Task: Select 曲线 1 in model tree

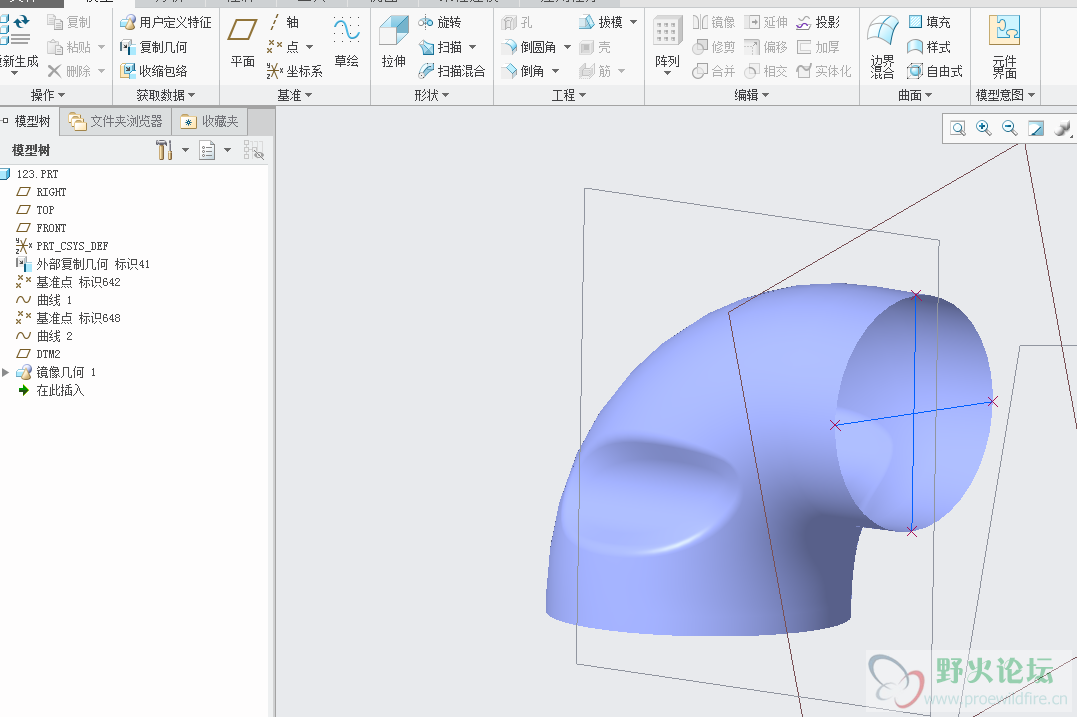Action: (54, 300)
